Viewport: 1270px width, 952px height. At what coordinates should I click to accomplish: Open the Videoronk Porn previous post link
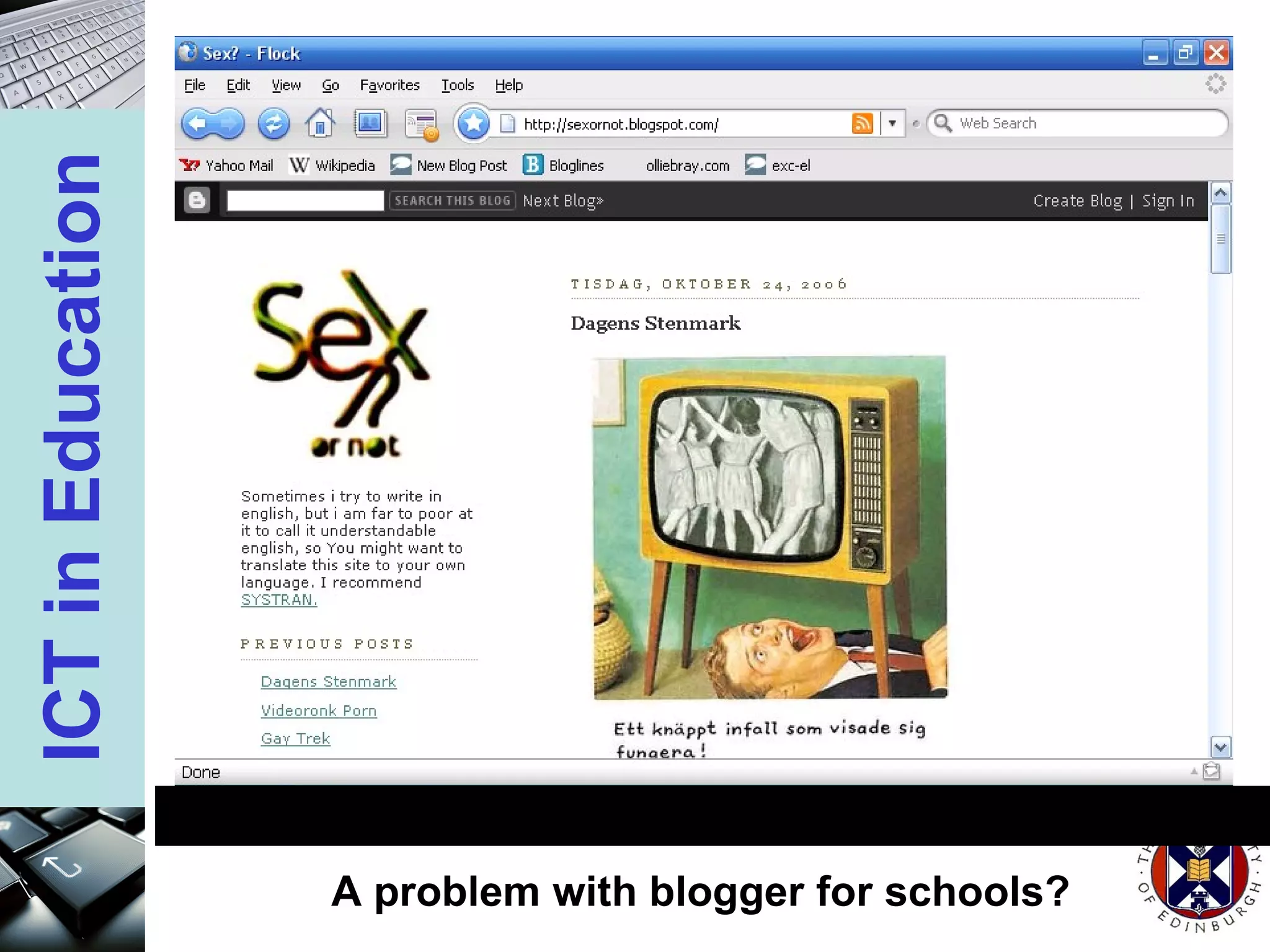click(319, 710)
